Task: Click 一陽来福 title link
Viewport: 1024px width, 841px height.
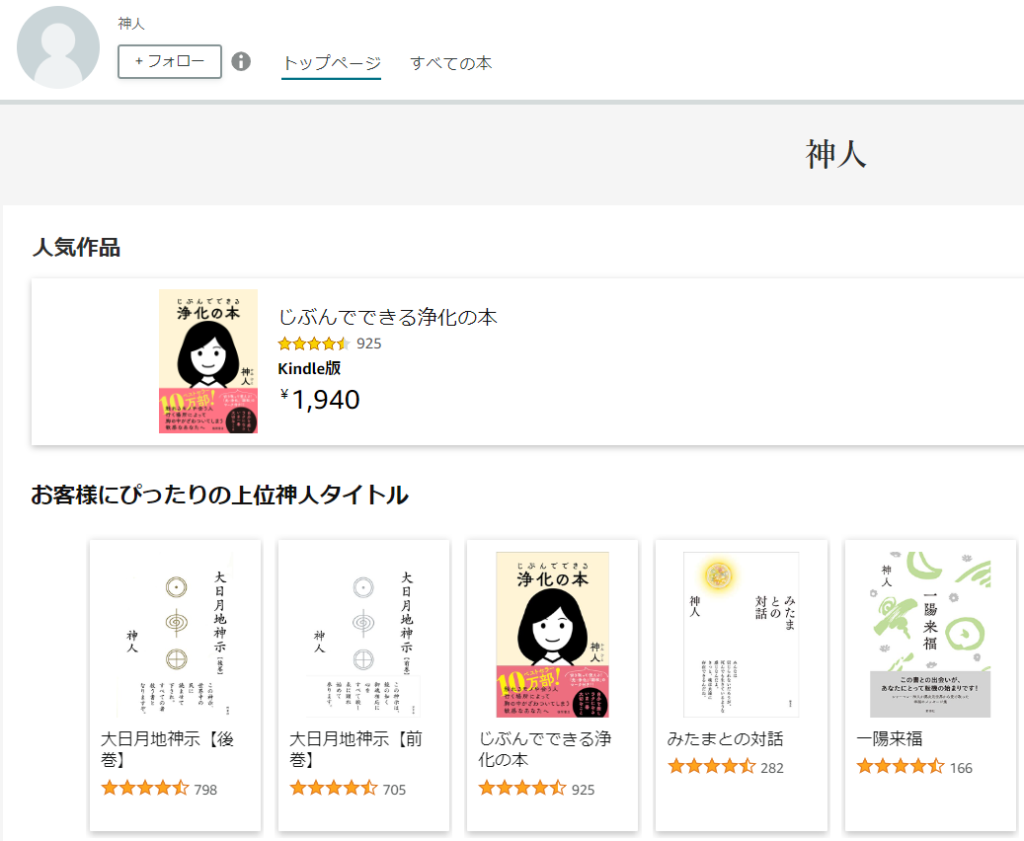Action: coord(890,739)
